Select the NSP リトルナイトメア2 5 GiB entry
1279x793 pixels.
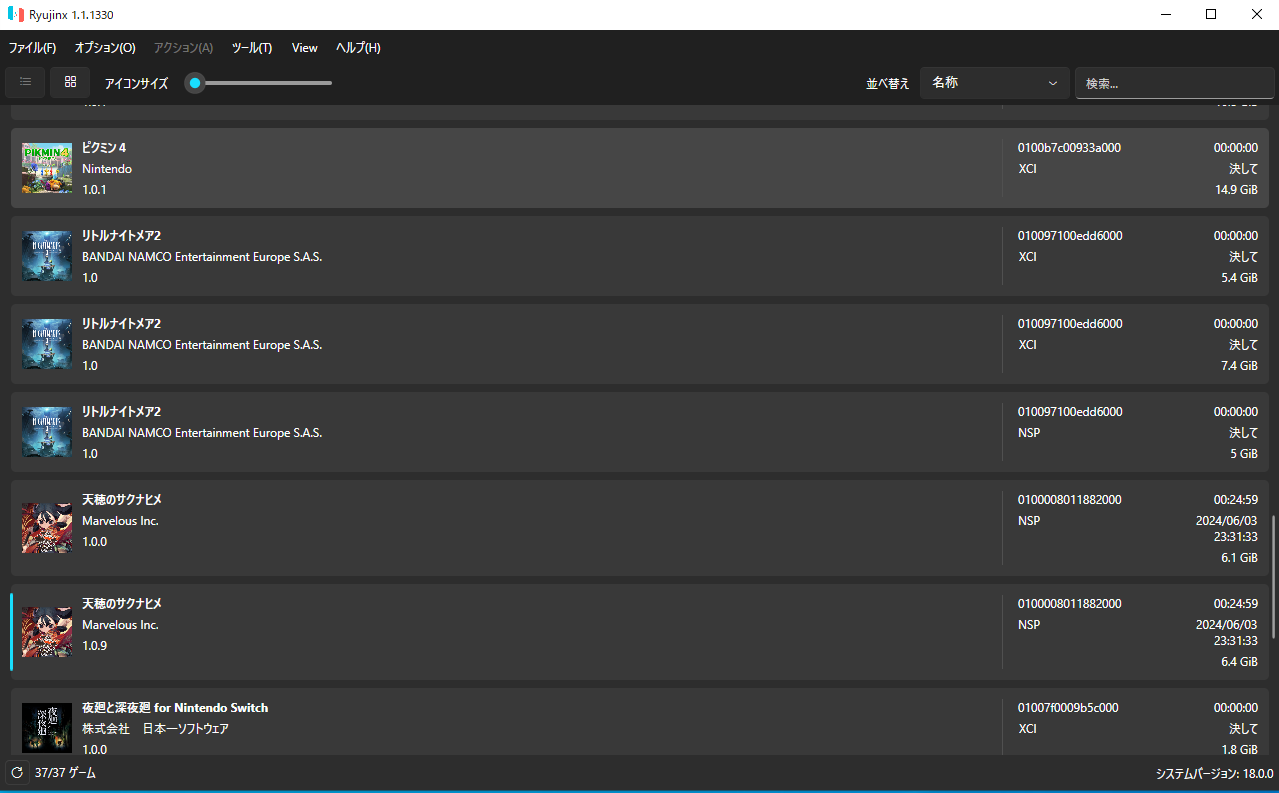(500, 432)
